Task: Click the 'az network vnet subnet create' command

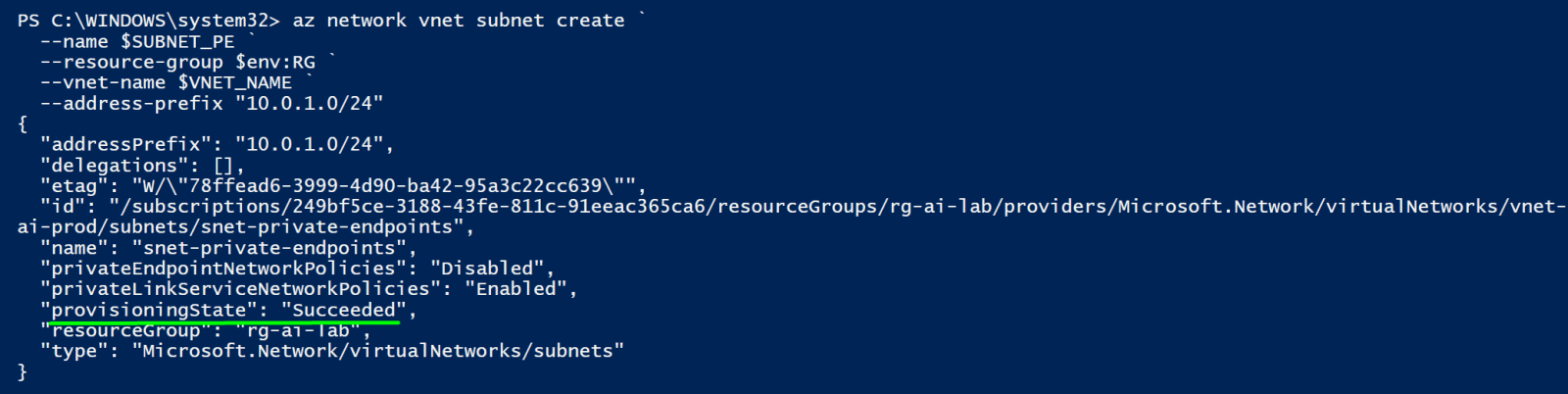Action: 459,21
